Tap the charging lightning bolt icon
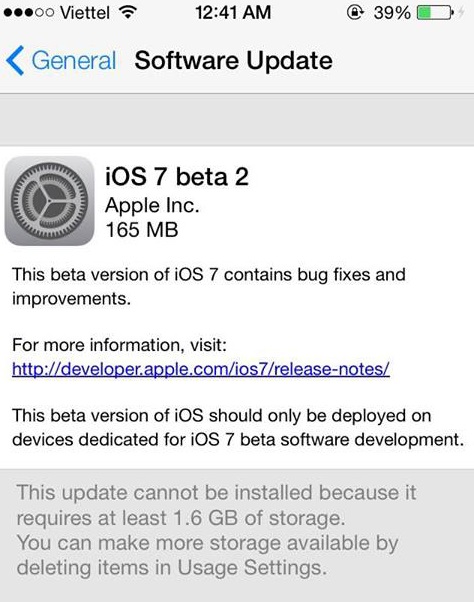474x602 pixels. point(462,13)
